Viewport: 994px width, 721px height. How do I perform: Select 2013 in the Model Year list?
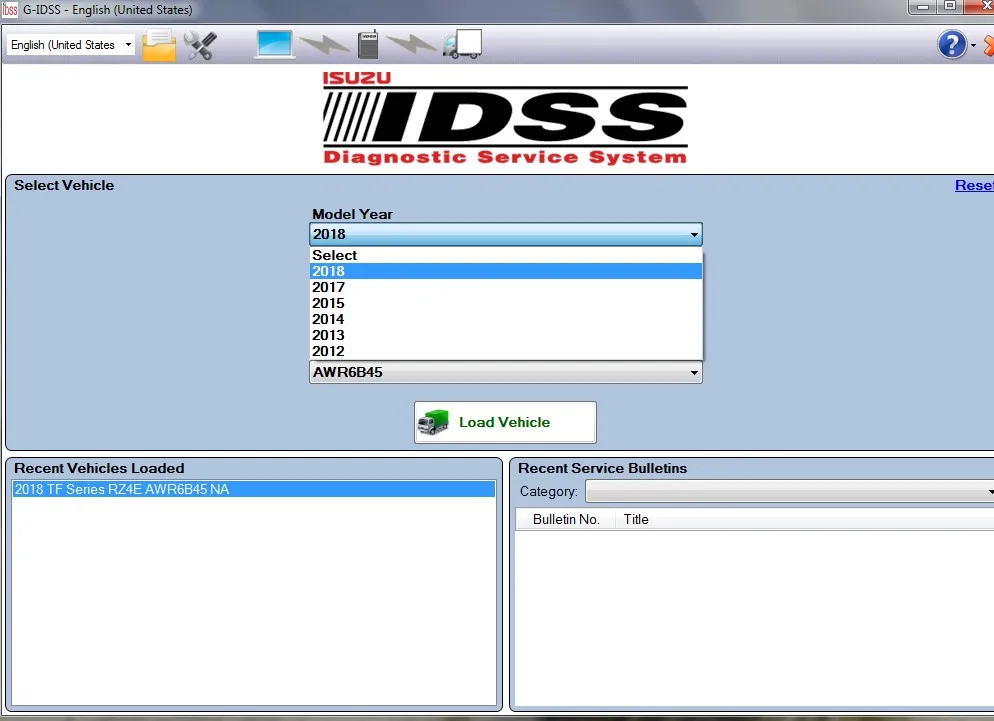[x=505, y=335]
